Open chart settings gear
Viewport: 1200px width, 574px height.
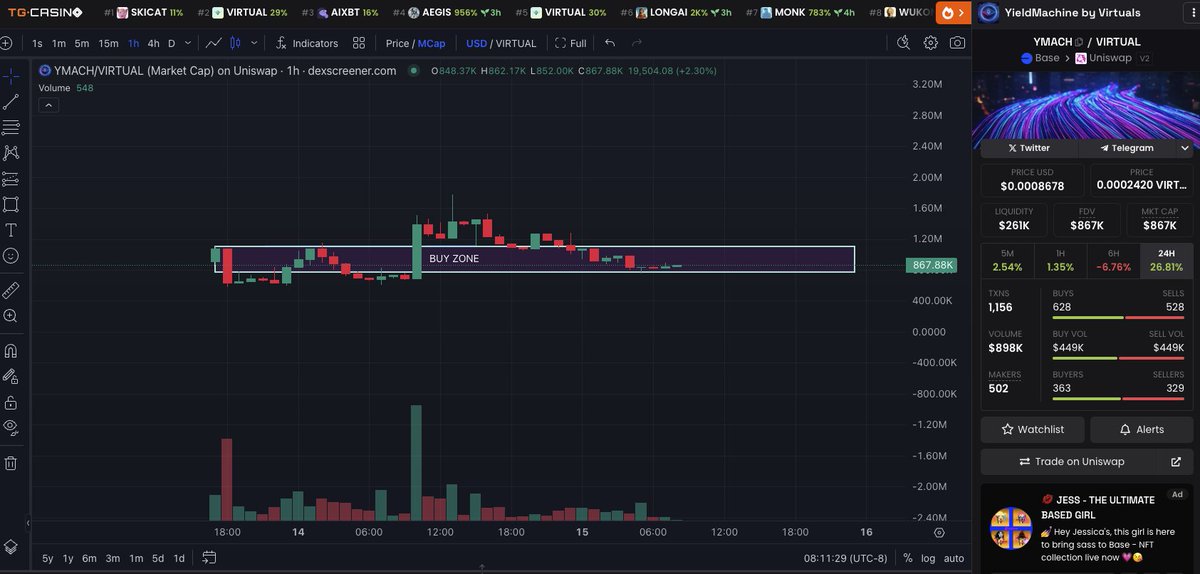[x=931, y=43]
